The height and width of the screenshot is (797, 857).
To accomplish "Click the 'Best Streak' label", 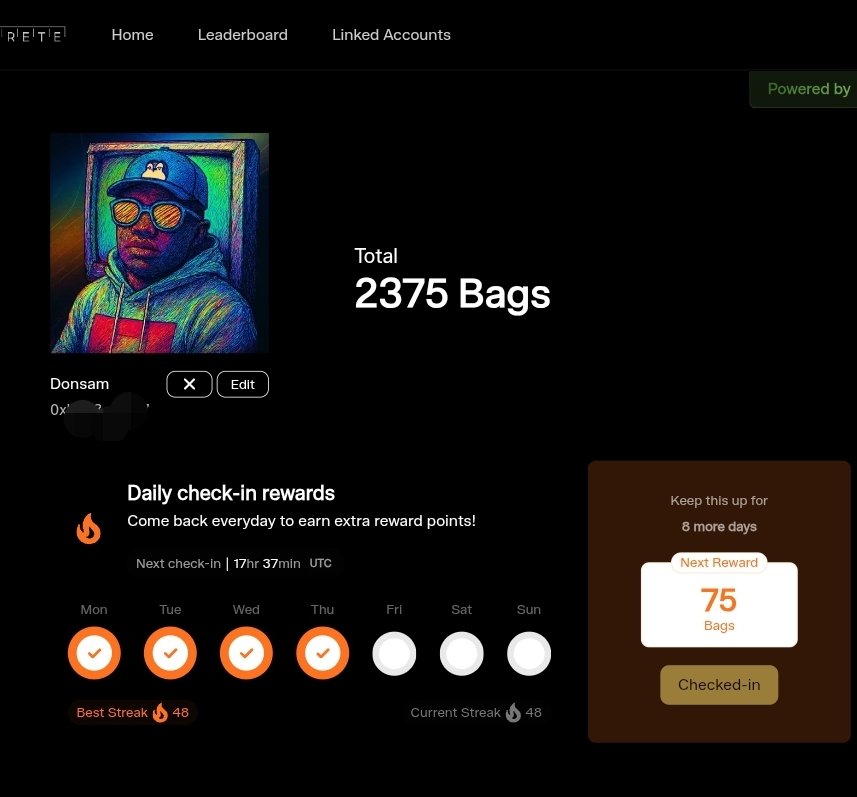I will pos(112,712).
